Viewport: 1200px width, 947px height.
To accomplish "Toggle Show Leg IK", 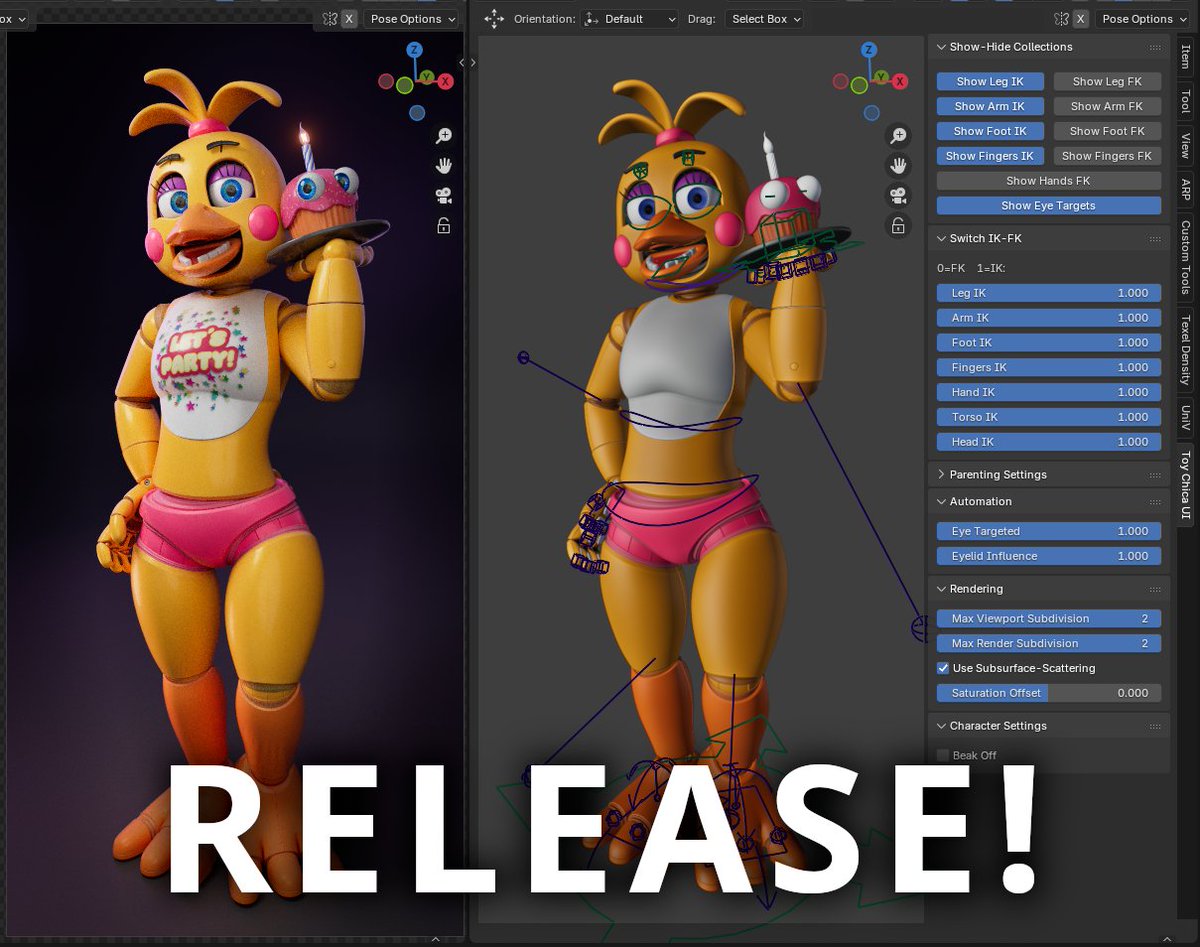I will coord(990,81).
